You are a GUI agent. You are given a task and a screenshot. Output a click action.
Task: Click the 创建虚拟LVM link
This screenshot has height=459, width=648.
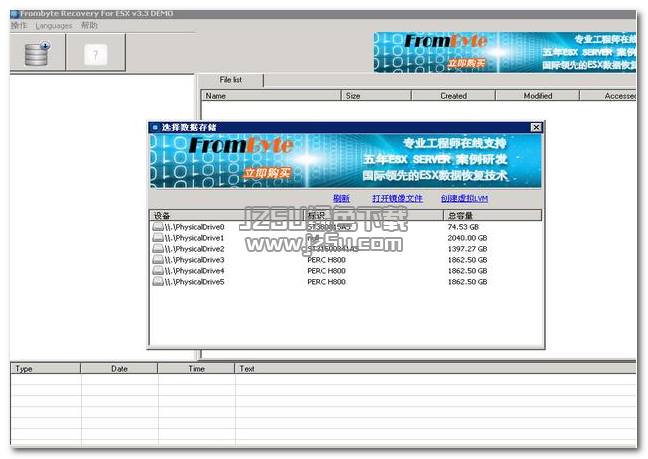[x=464, y=198]
